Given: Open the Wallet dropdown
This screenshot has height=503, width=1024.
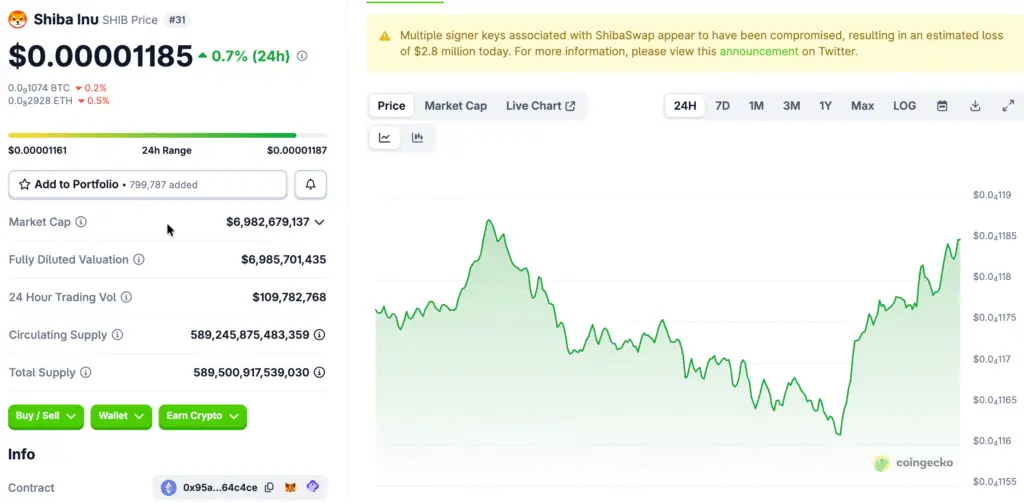Looking at the screenshot, I should (x=121, y=416).
